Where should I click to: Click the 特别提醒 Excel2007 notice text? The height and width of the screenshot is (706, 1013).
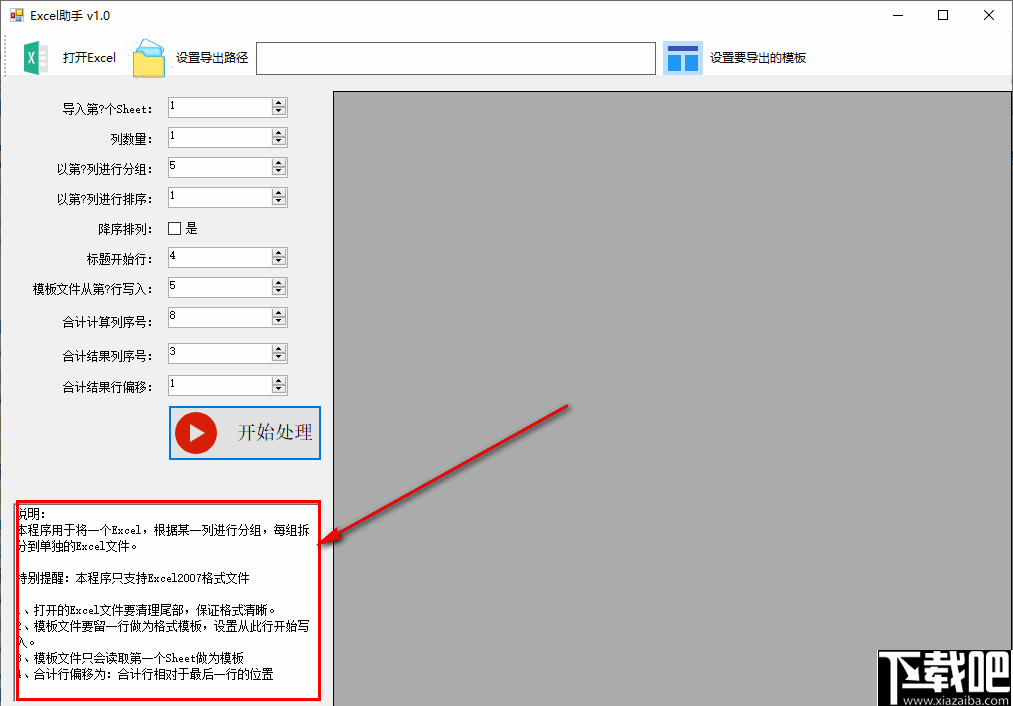click(x=132, y=578)
